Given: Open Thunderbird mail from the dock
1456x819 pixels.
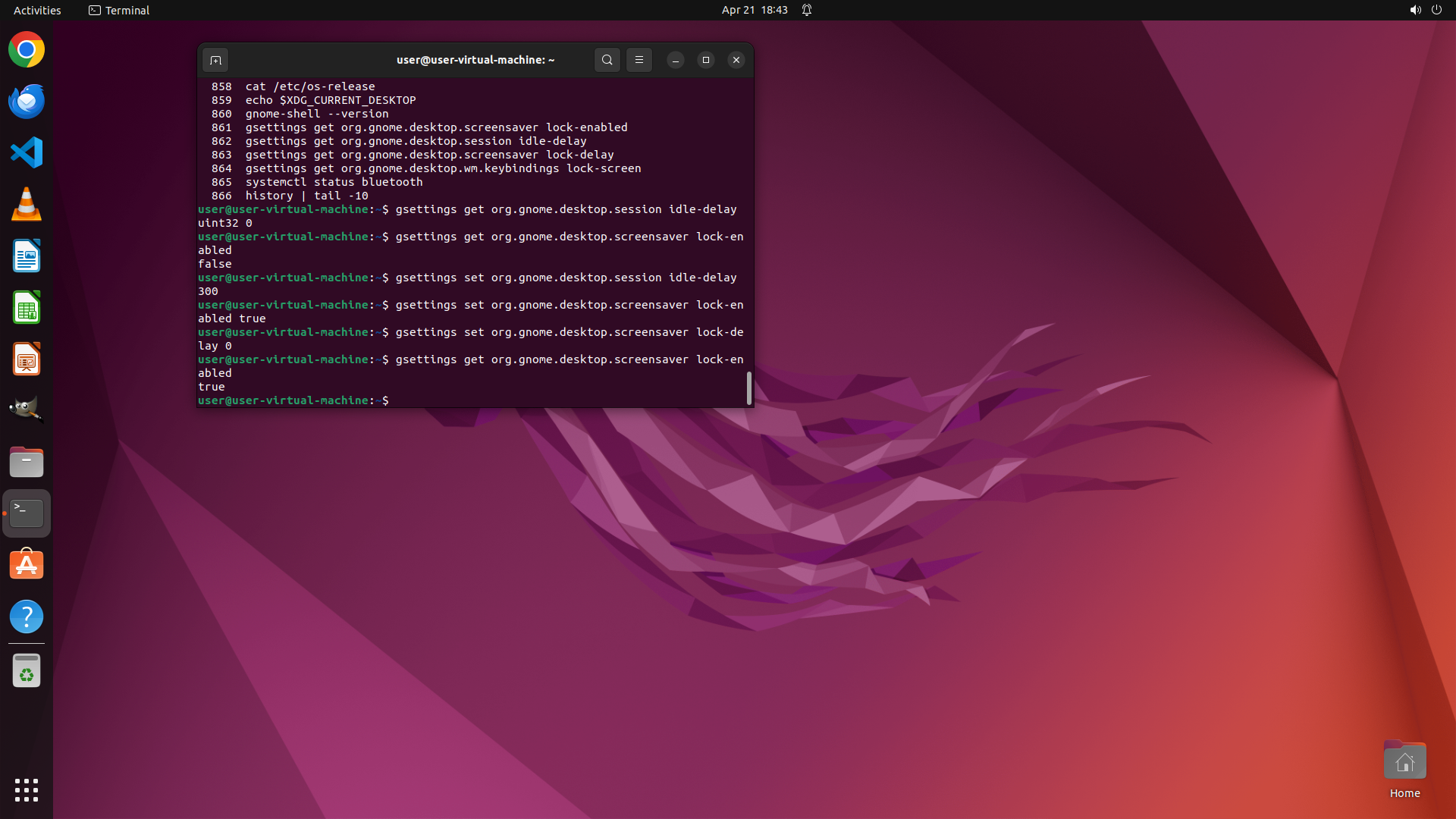Looking at the screenshot, I should tap(27, 102).
